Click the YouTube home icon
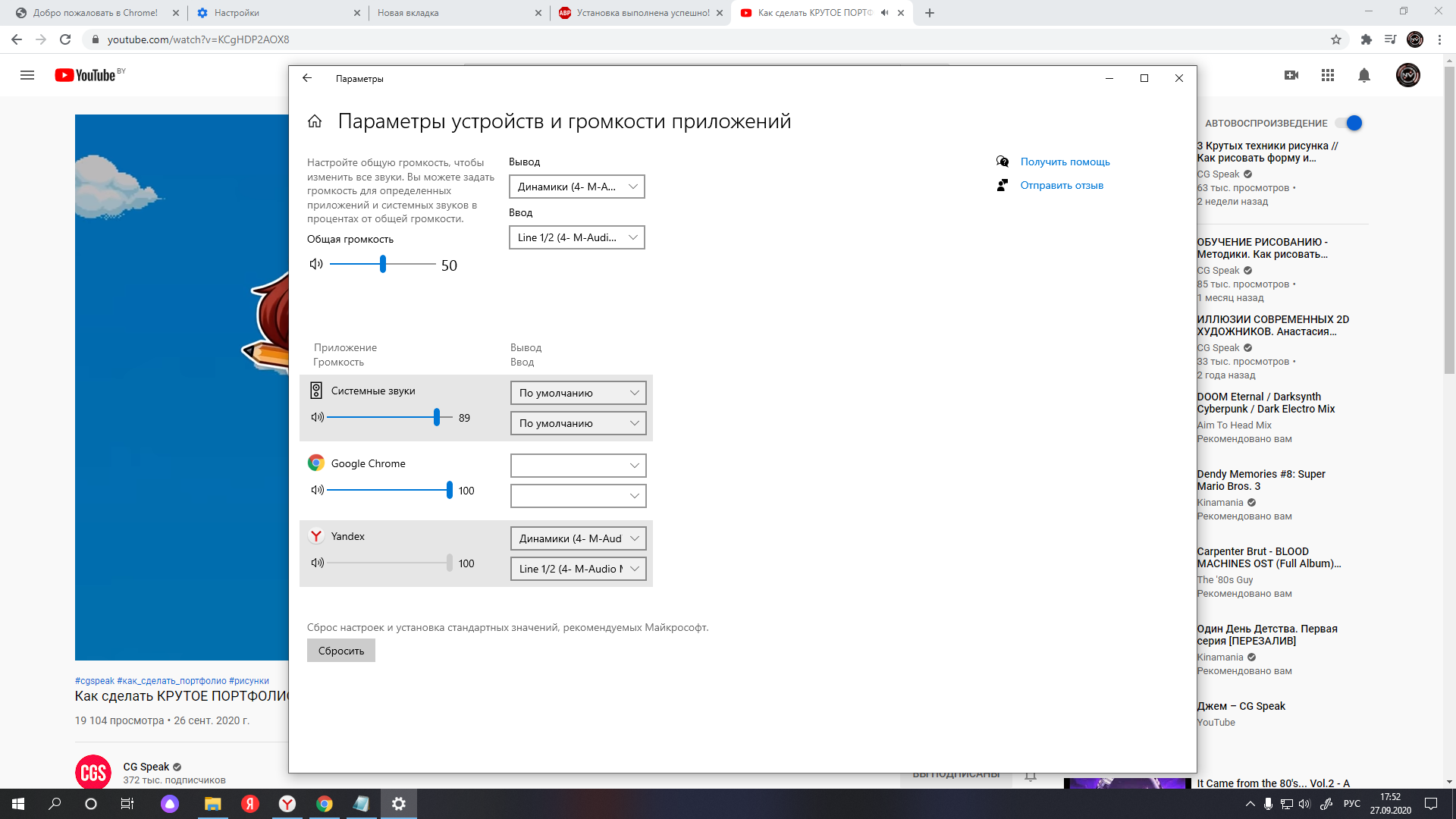The image size is (1456, 819). click(88, 74)
